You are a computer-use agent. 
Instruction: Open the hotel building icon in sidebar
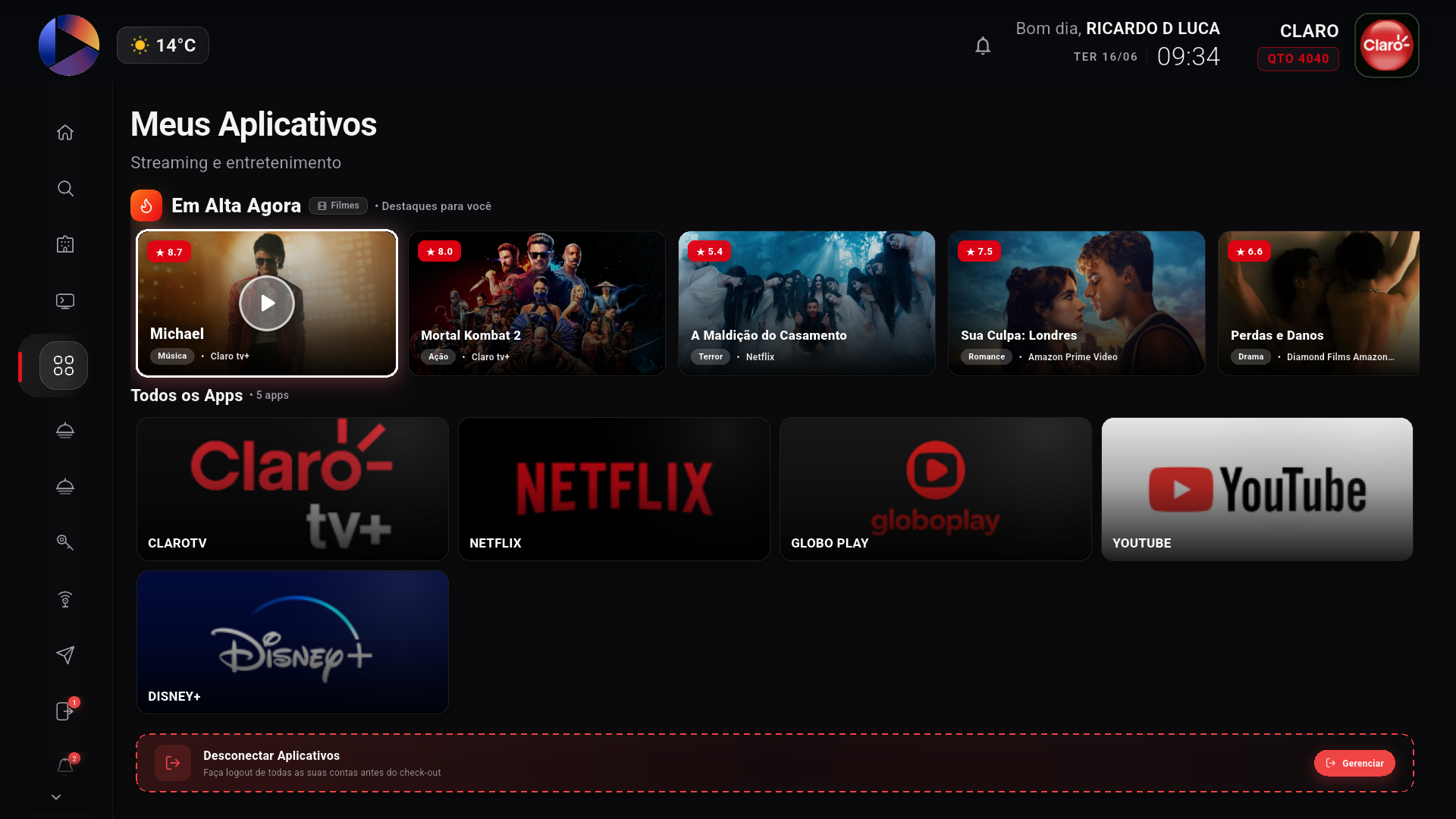tap(65, 244)
